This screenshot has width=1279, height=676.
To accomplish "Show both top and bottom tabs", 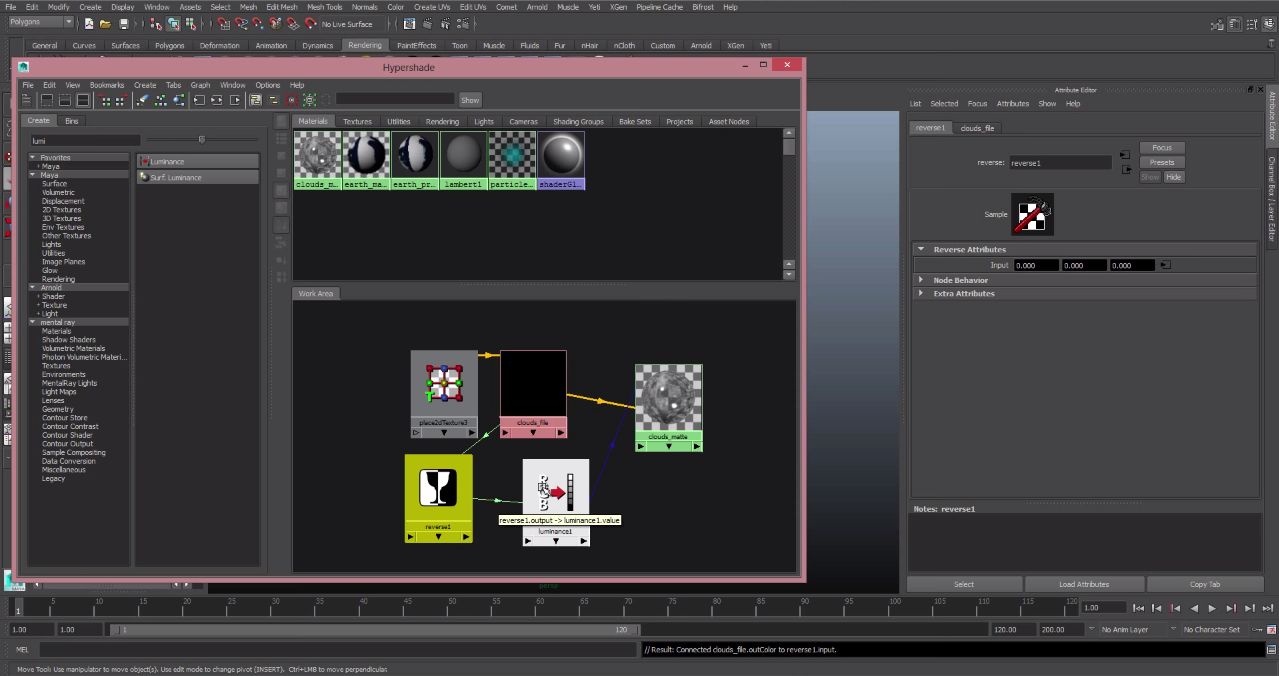I will (x=83, y=99).
